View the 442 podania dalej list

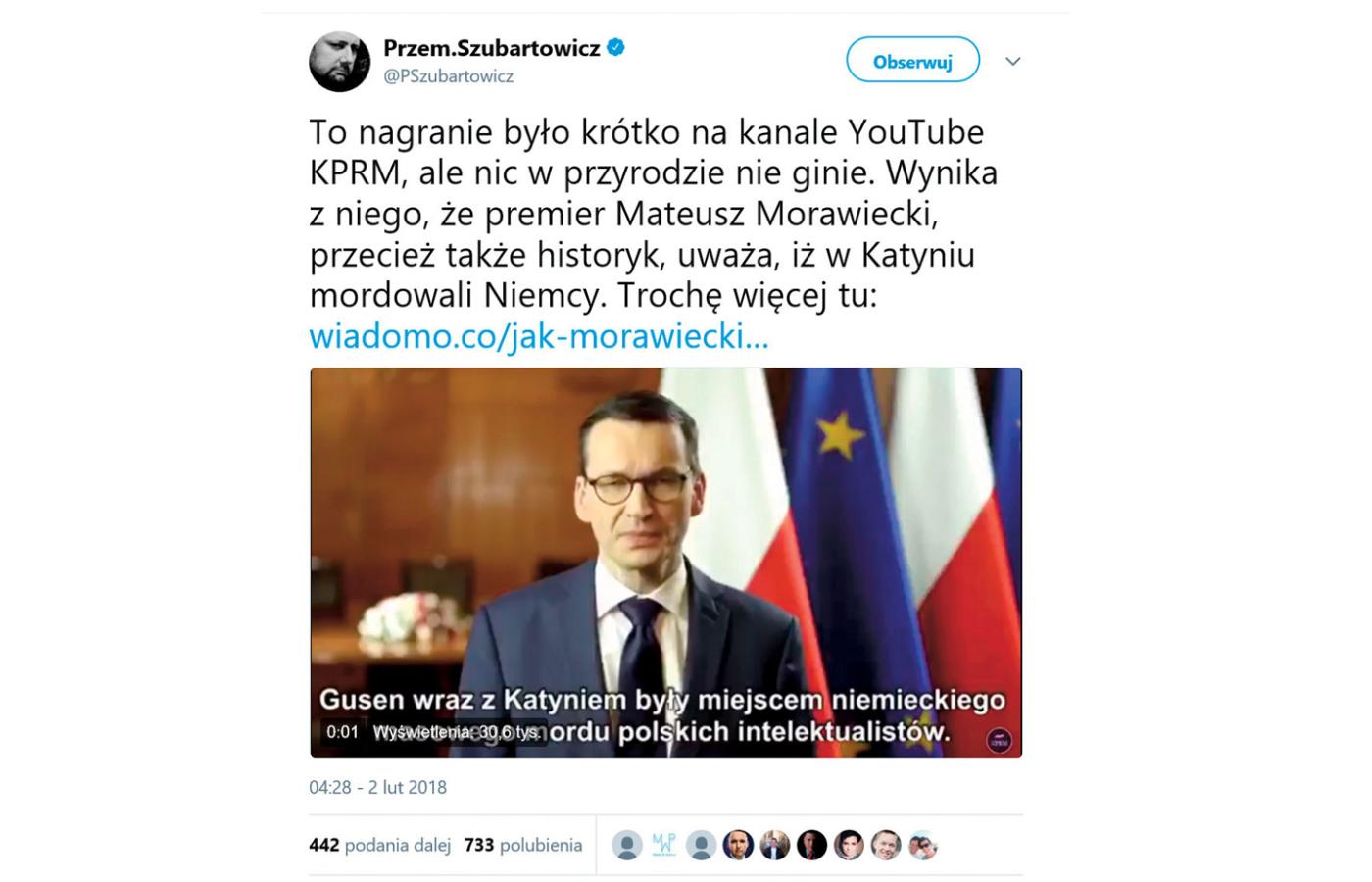[x=379, y=845]
